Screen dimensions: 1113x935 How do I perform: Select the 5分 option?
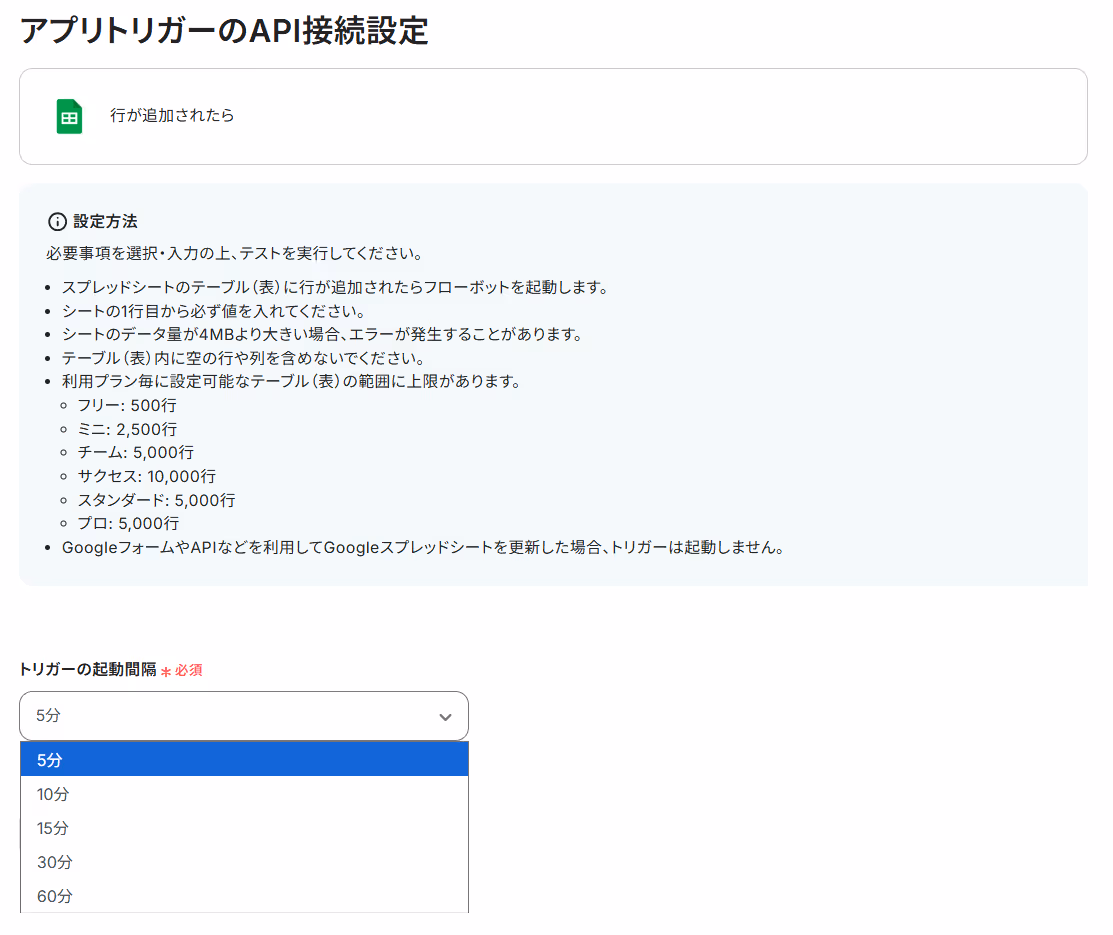point(244,760)
